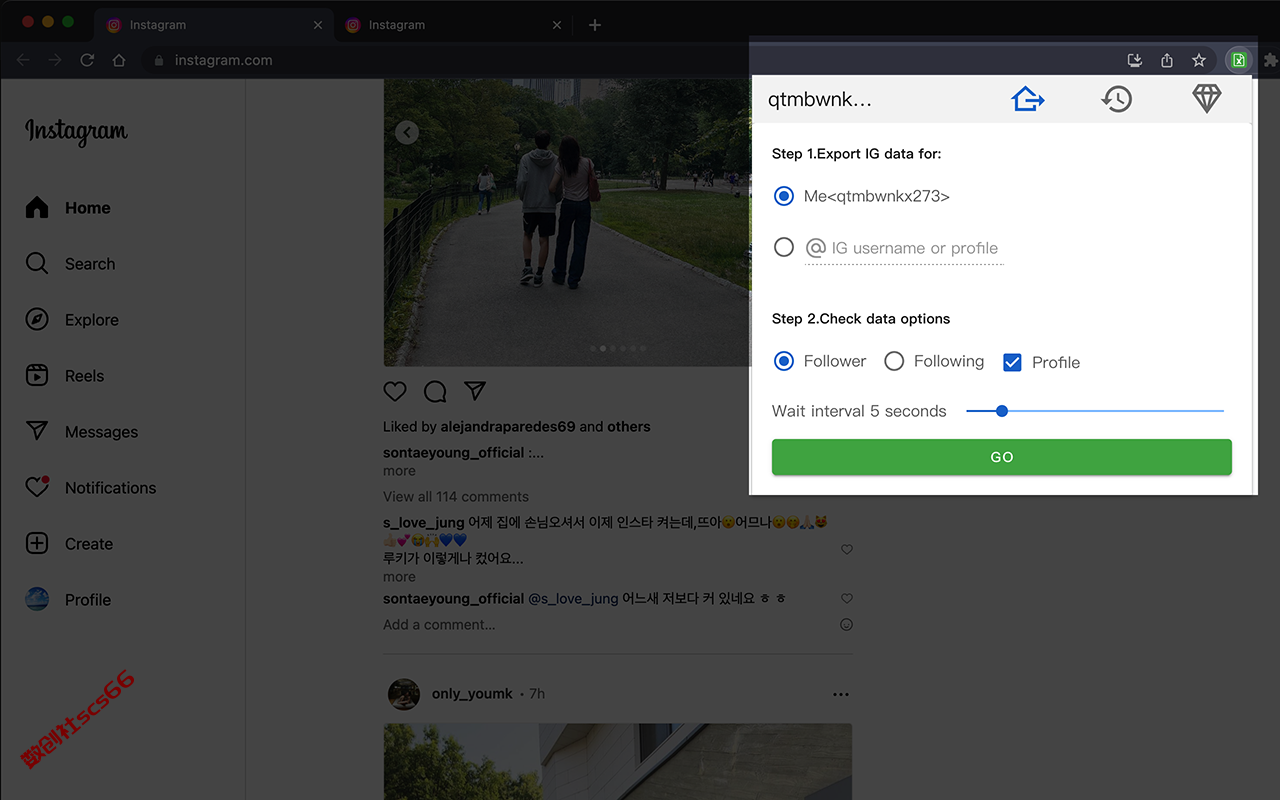Show the previous photo in the carousel
Viewport: 1280px width, 800px height.
[x=406, y=132]
